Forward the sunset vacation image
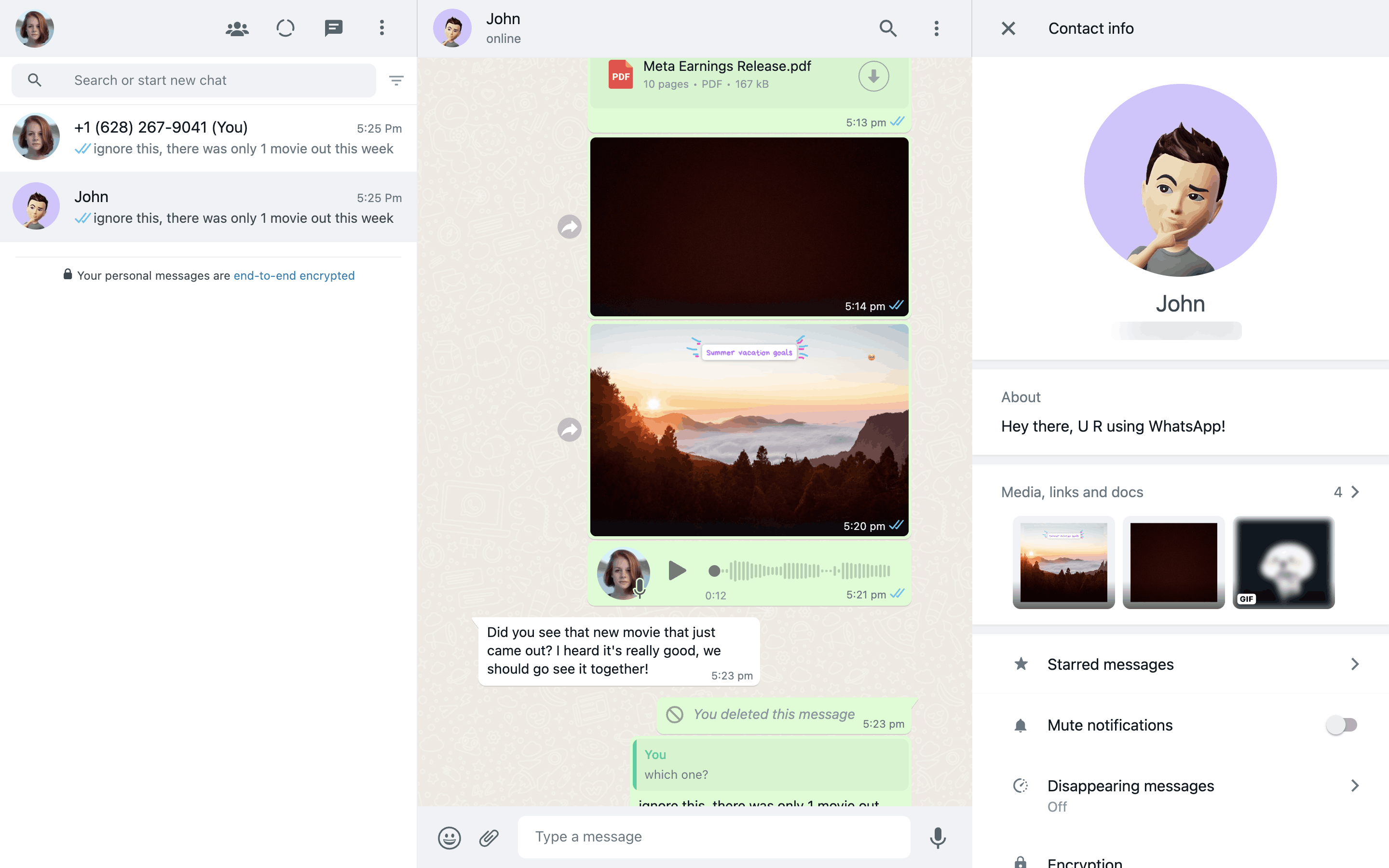 click(x=570, y=430)
